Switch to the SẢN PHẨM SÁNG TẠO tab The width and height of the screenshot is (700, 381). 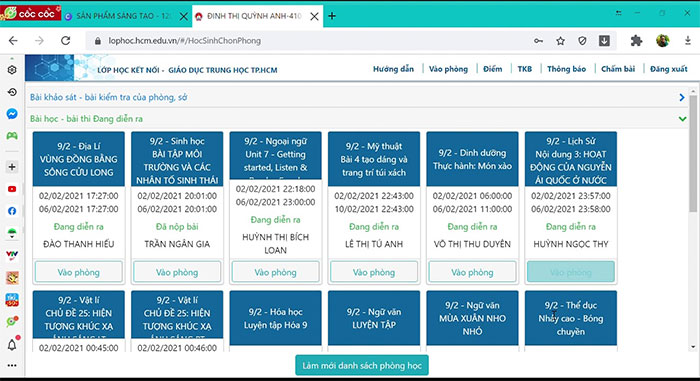tap(119, 16)
